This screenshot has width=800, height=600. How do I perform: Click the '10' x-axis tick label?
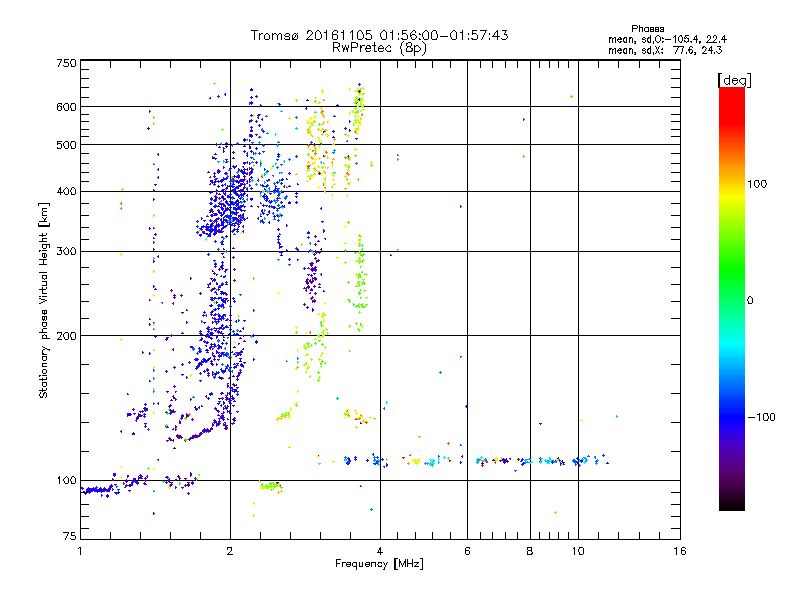(578, 551)
